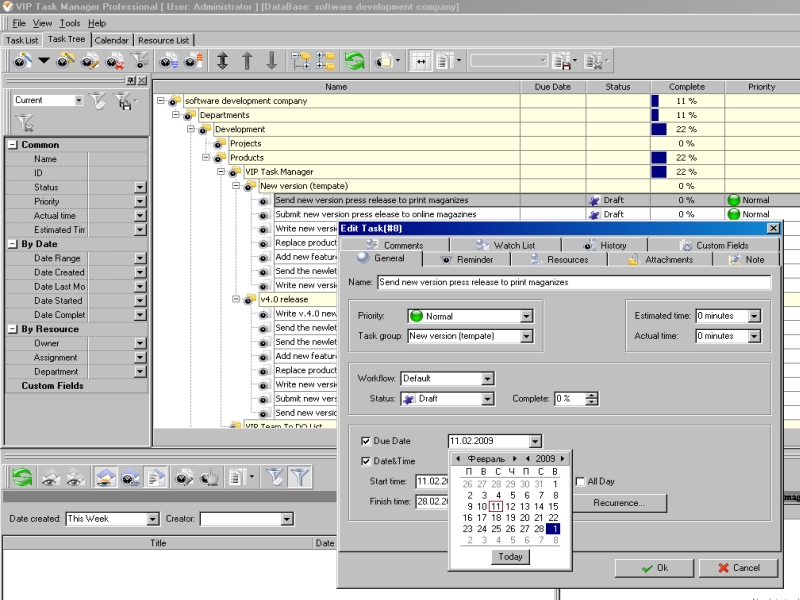This screenshot has width=800, height=600.
Task: Click the funnel filter icon in main toolbar
Action: coord(139,61)
